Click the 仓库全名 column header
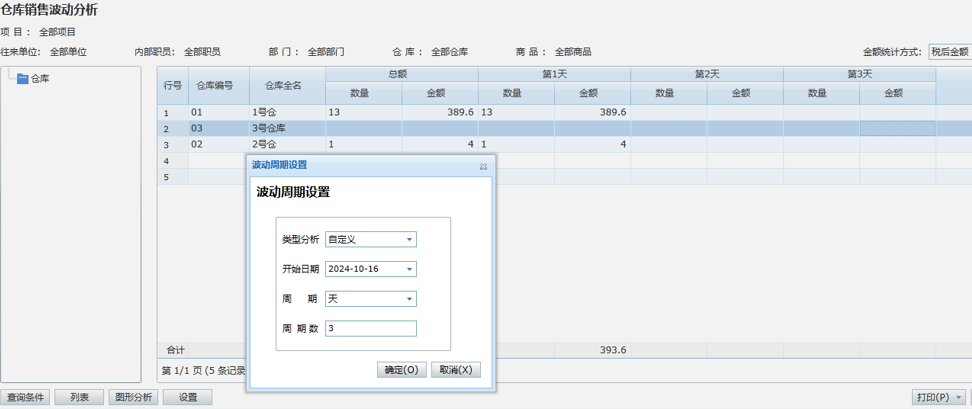The width and height of the screenshot is (972, 409). (276, 85)
